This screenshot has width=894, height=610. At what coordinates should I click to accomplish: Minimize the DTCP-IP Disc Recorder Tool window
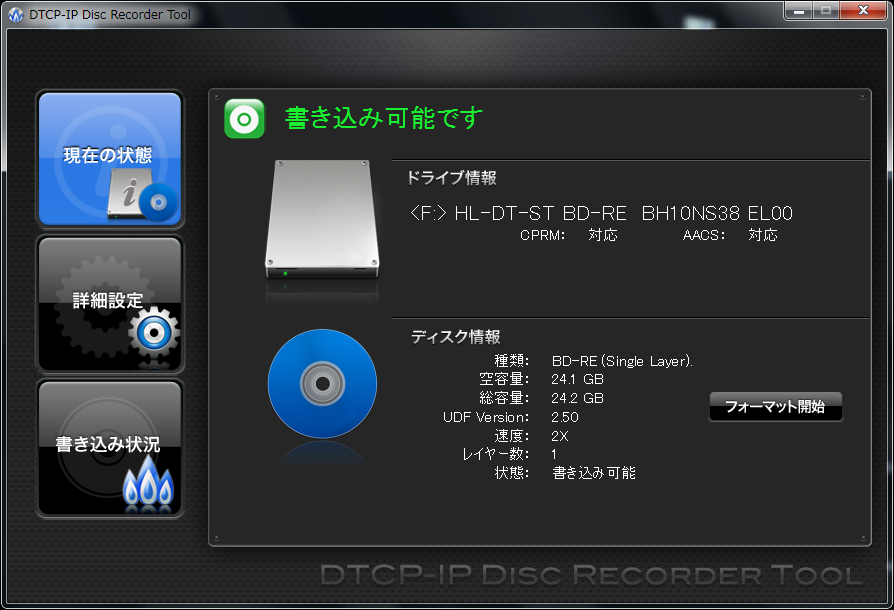[x=799, y=10]
